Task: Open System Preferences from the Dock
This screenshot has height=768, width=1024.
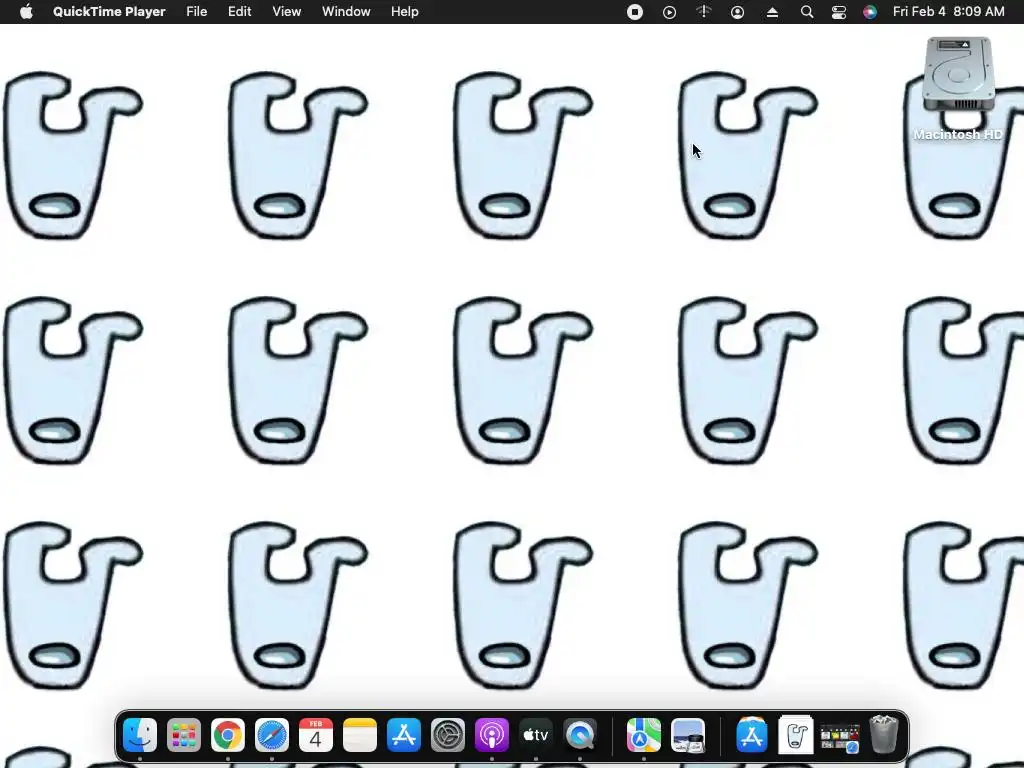Action: point(448,735)
